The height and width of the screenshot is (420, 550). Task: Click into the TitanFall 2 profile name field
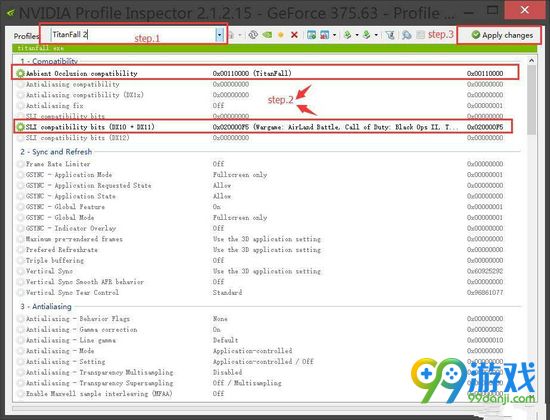pyautogui.click(x=133, y=34)
